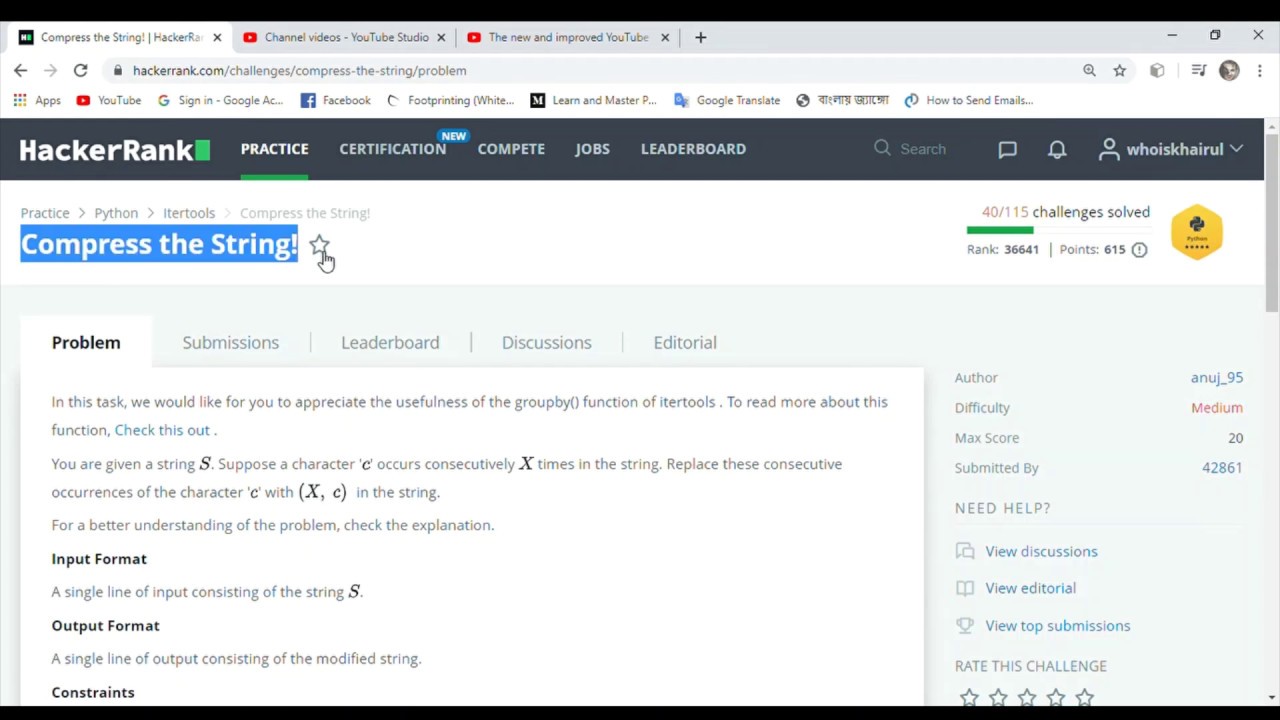Open the notifications bell

click(x=1057, y=149)
